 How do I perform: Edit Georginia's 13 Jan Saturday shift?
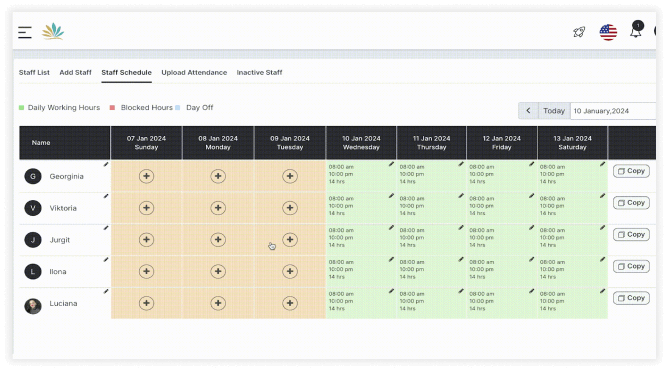[x=602, y=164]
